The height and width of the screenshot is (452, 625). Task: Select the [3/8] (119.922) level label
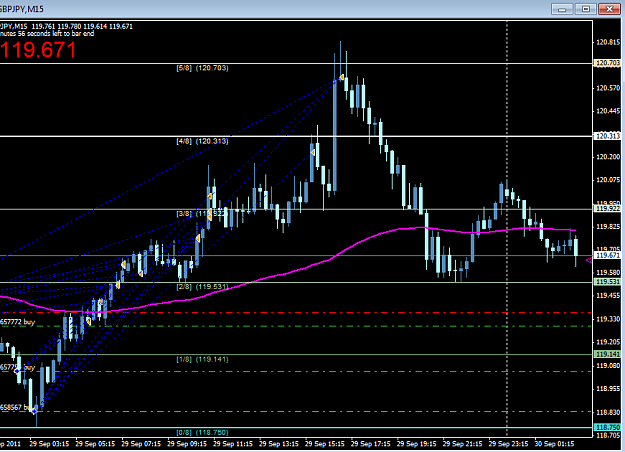tap(202, 214)
